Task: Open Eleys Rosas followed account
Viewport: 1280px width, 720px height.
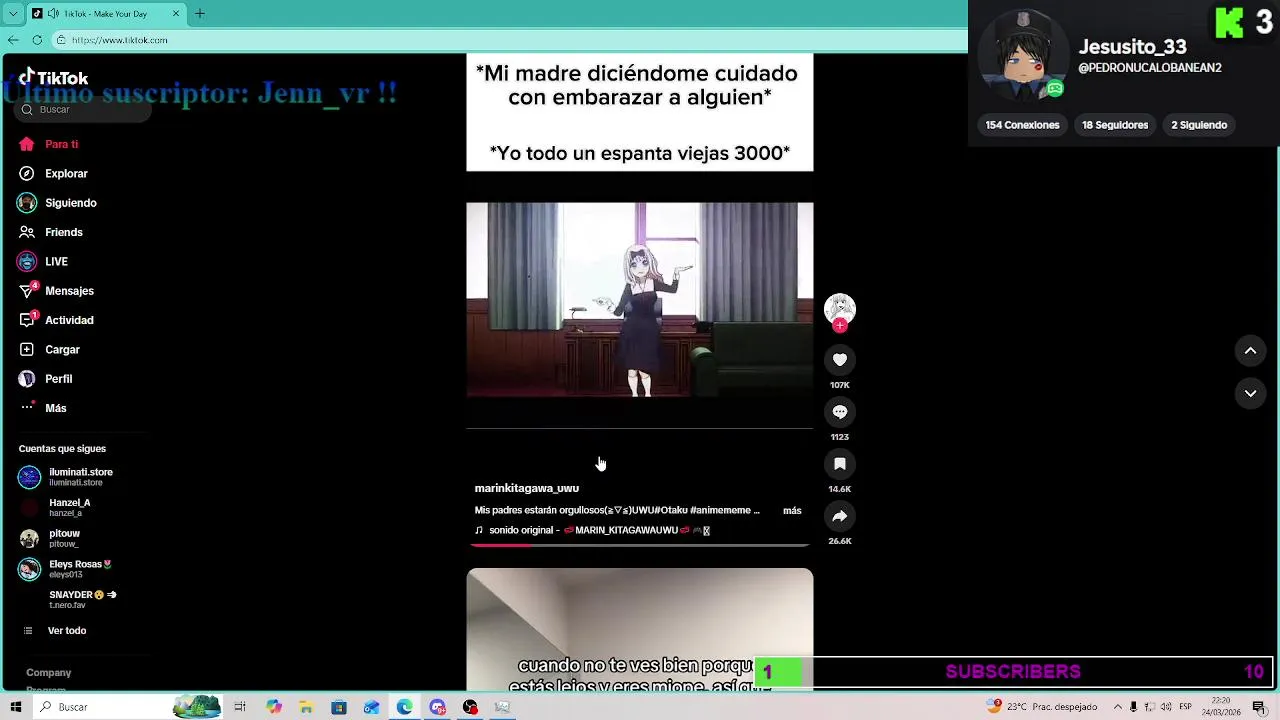Action: click(x=66, y=569)
